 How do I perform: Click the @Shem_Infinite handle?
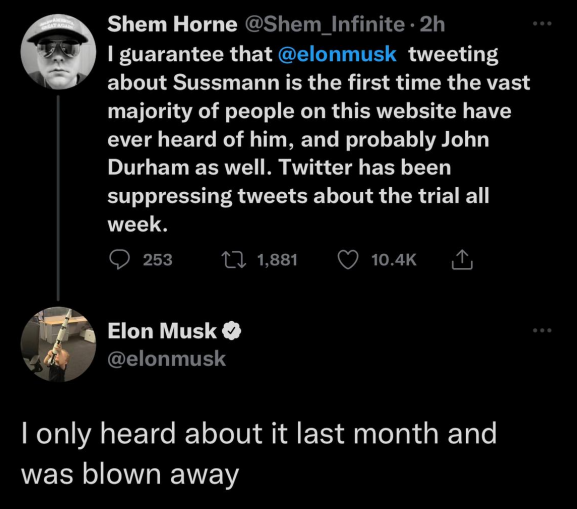click(325, 25)
